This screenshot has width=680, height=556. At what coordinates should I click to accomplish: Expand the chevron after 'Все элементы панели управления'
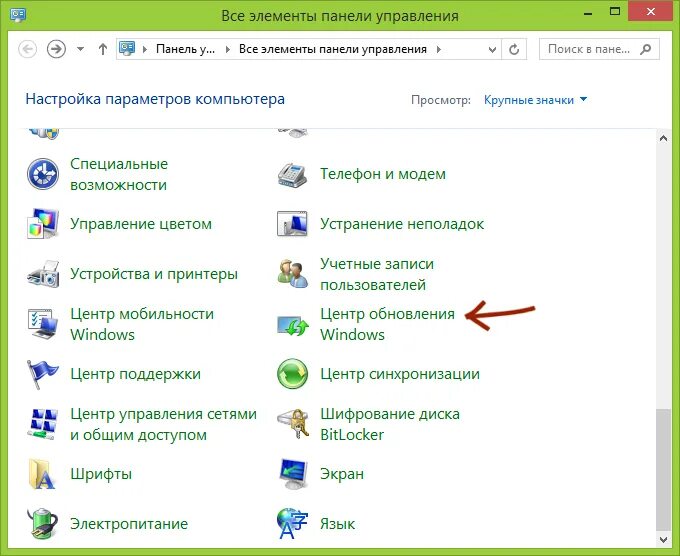click(x=439, y=49)
